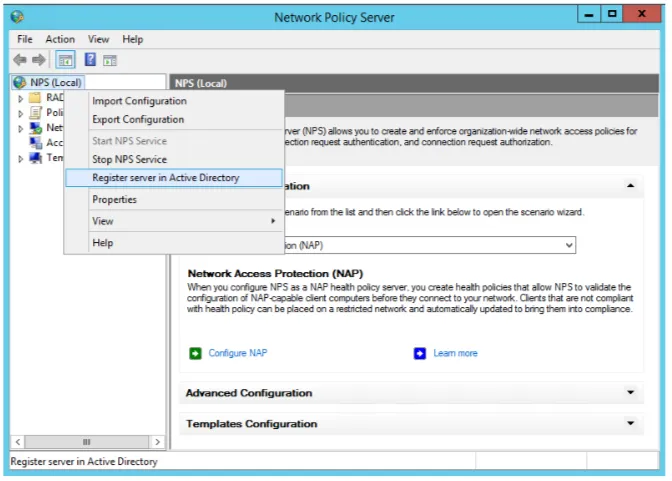
Task: Expand the Templates tree node arrow
Action: tap(20, 159)
